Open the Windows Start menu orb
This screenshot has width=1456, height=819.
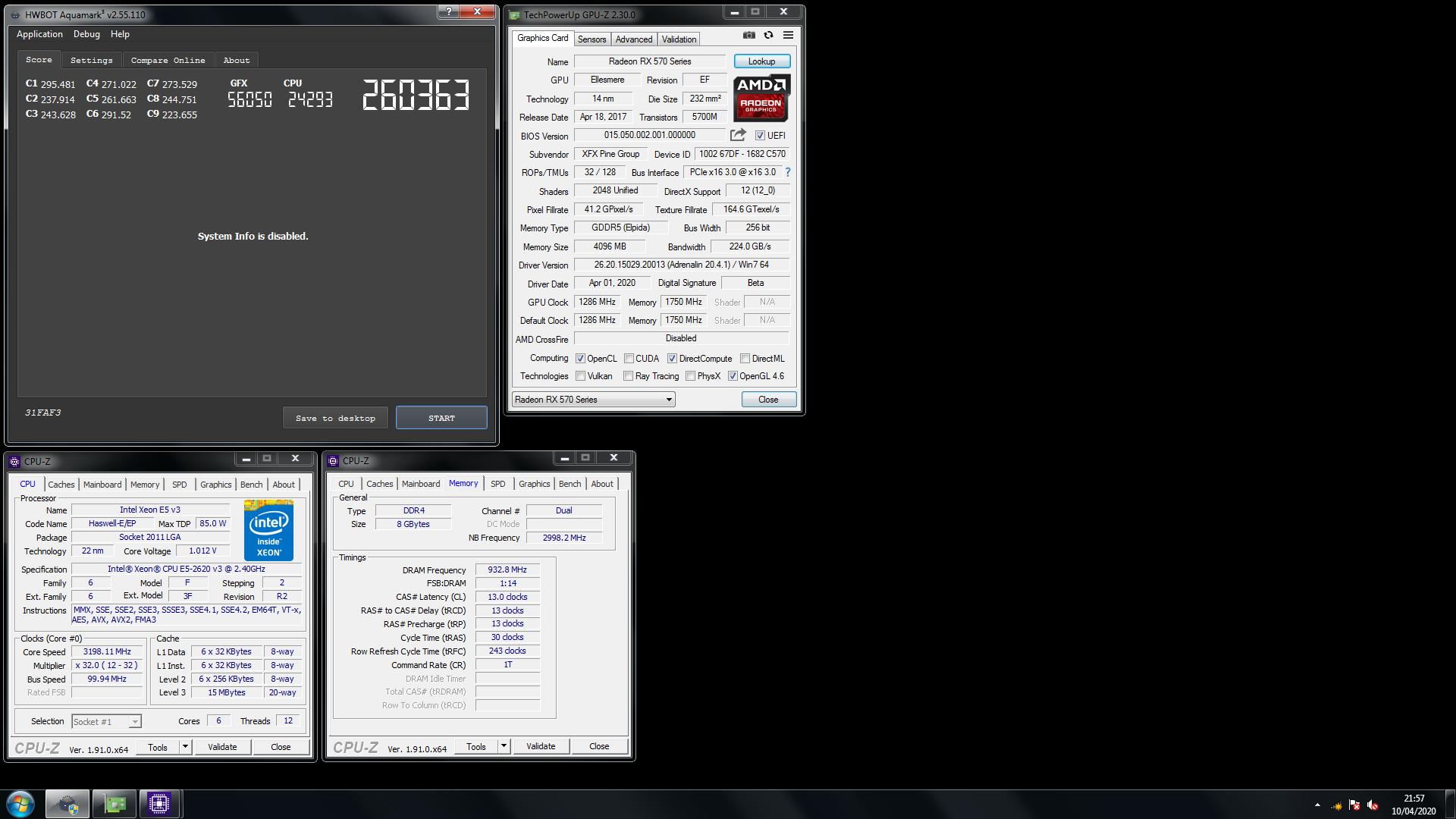pos(20,804)
